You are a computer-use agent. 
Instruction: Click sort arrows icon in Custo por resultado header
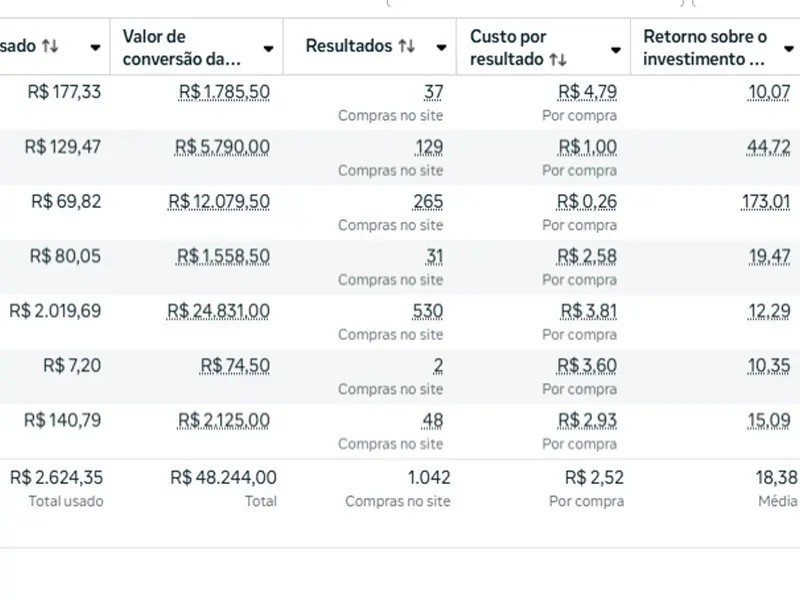tap(557, 59)
